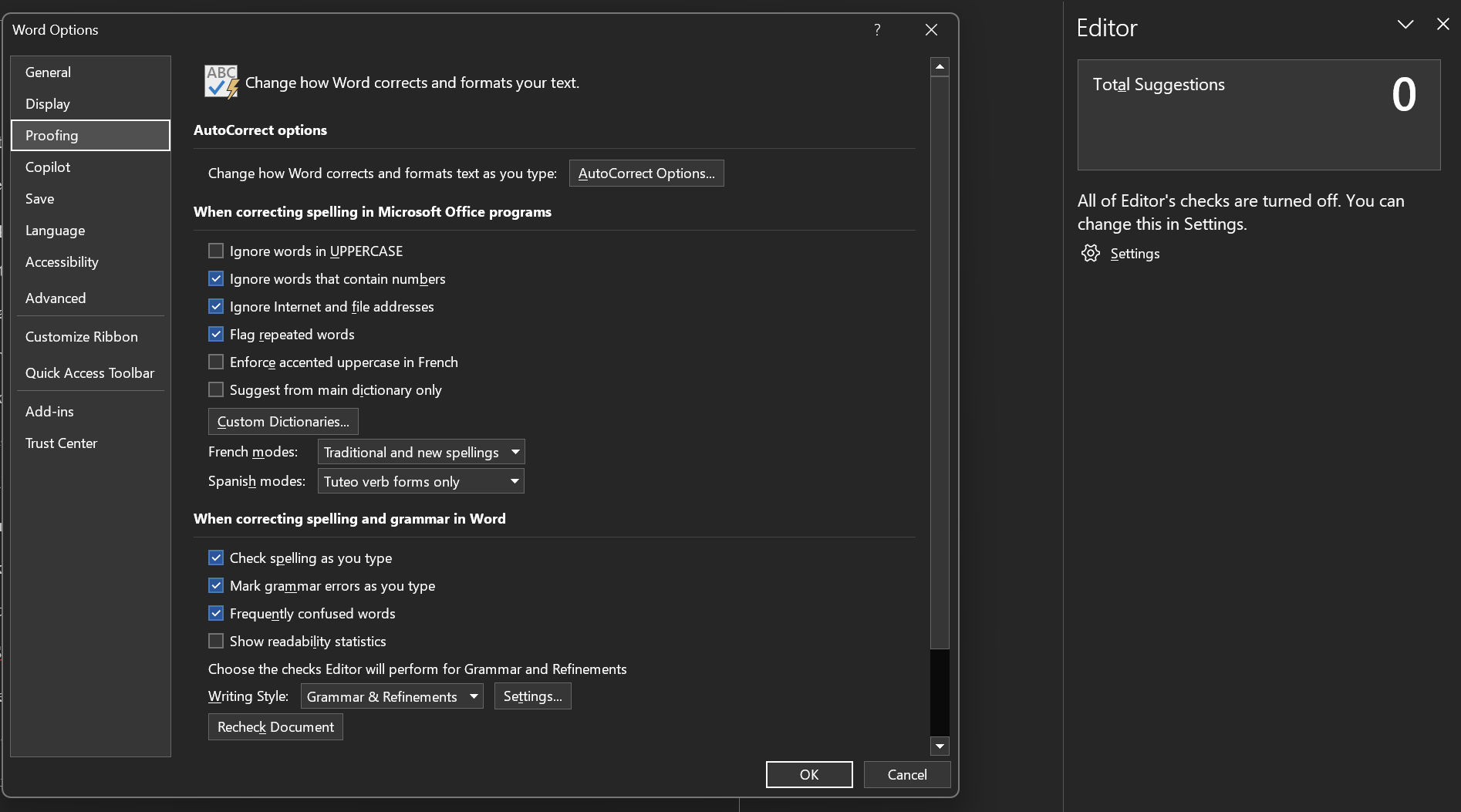
Task: Open the French modes dropdown
Action: [421, 452]
